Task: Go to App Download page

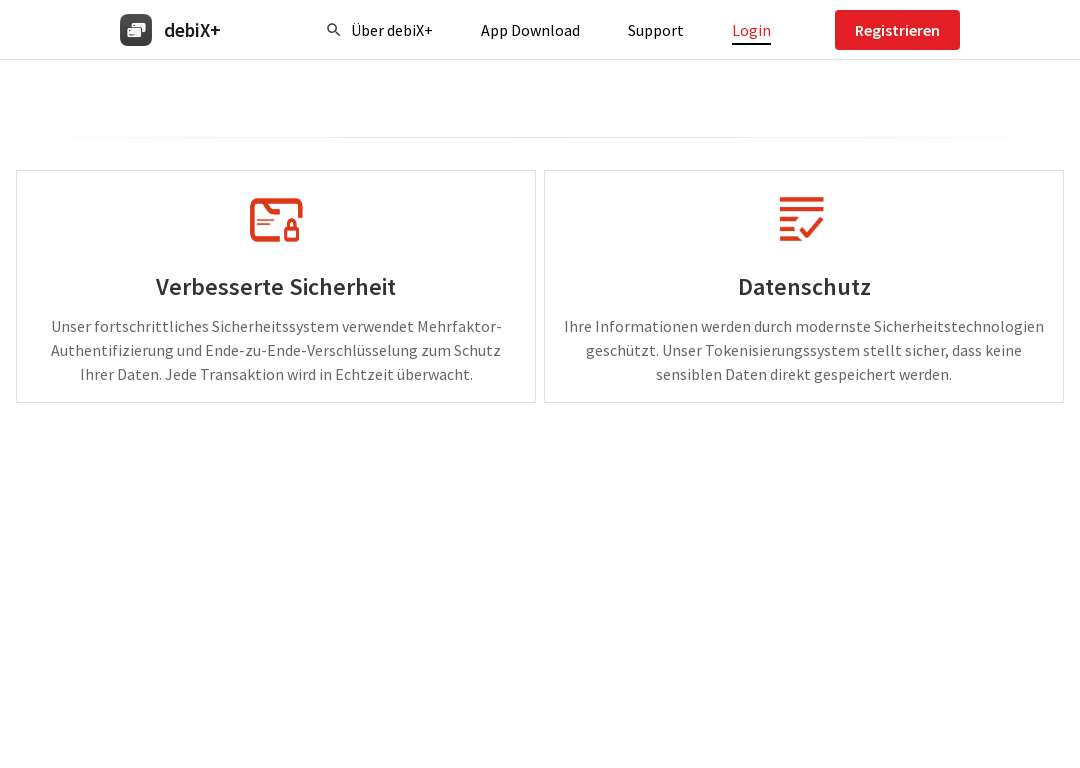Action: tap(530, 30)
